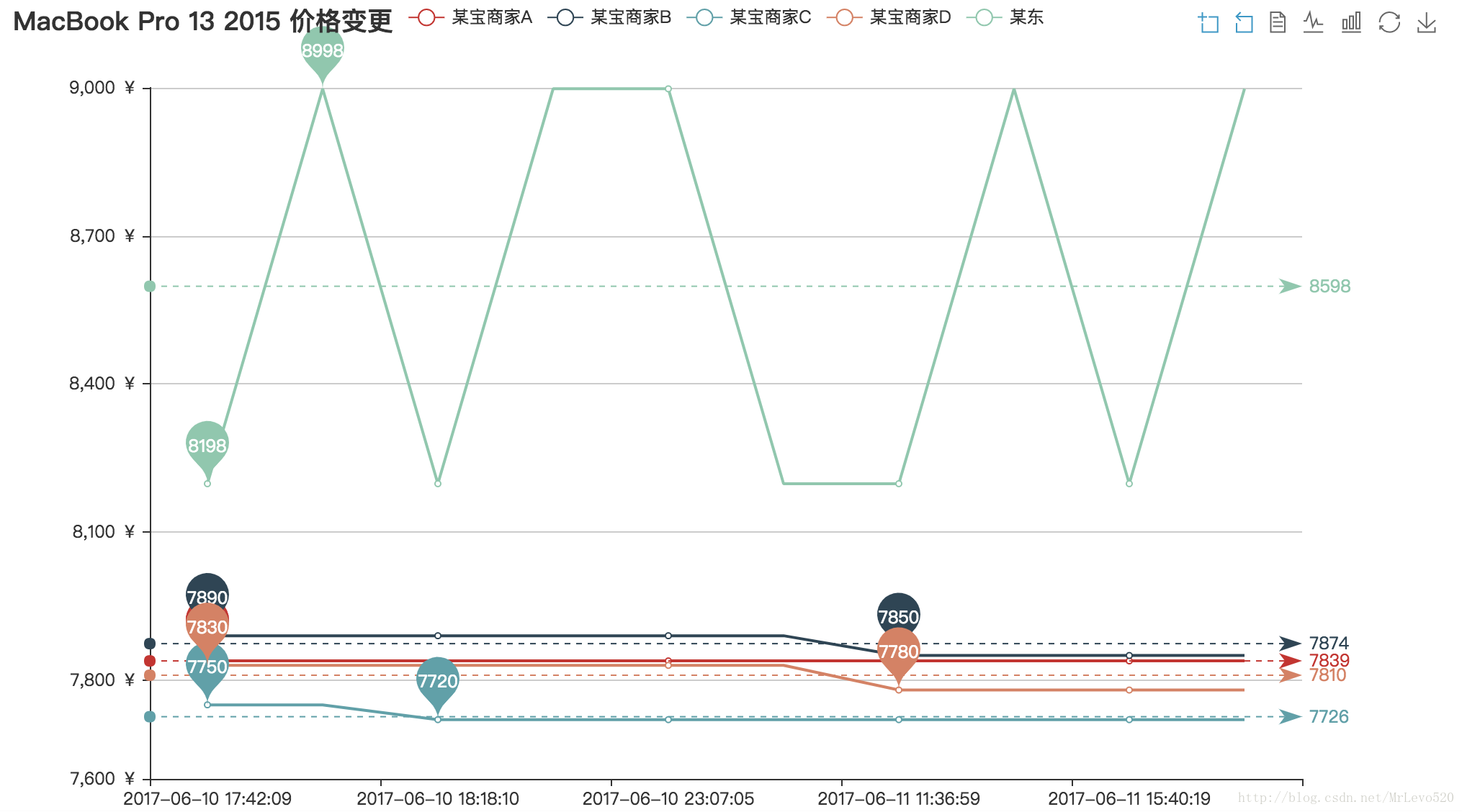This screenshot has width=1462, height=812.
Task: Toggle the 某宝商家A legend series
Action: coord(471,17)
